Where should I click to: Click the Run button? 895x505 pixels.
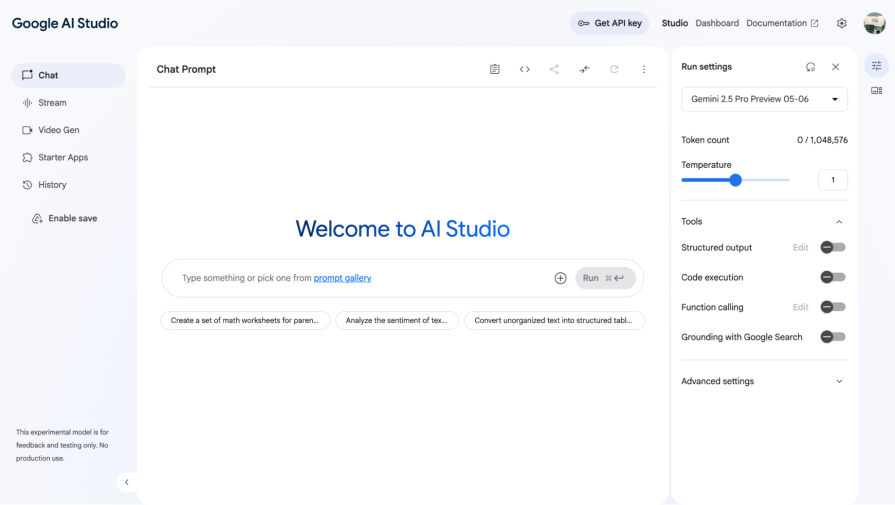pyautogui.click(x=605, y=278)
